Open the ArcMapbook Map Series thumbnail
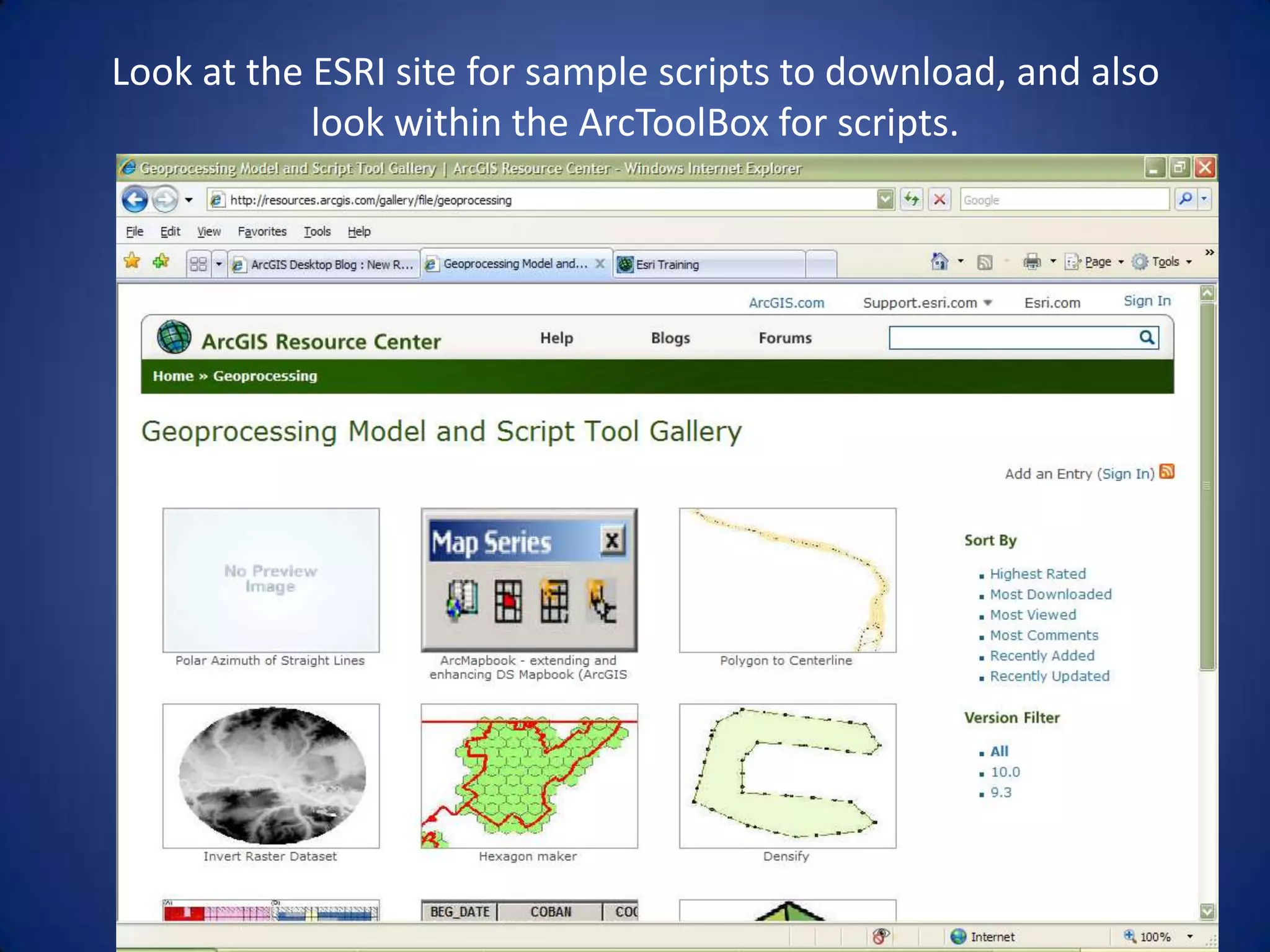1270x952 pixels. 529,580
